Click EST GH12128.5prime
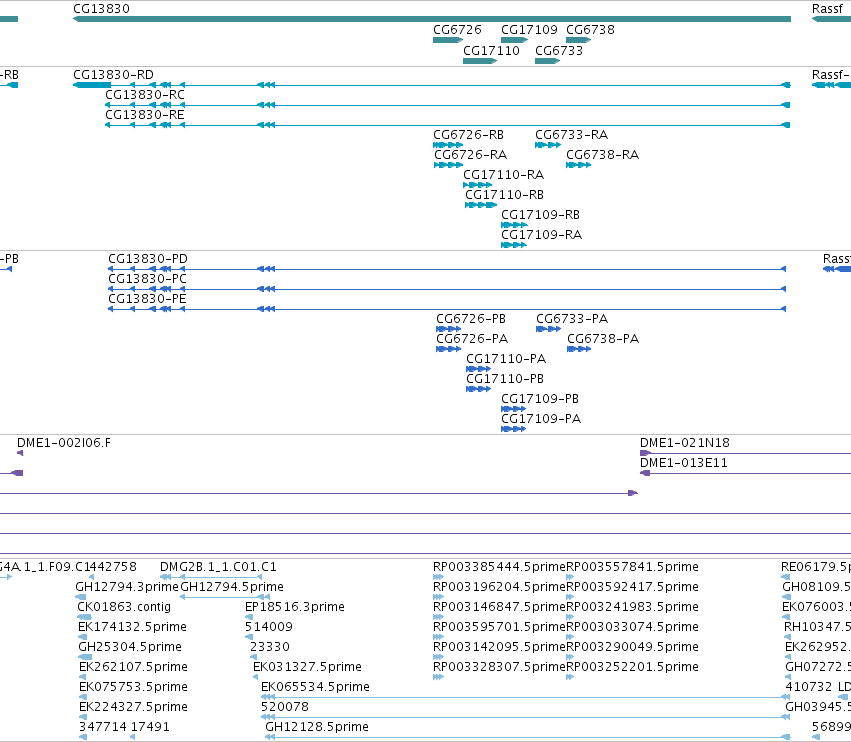 click(528, 737)
